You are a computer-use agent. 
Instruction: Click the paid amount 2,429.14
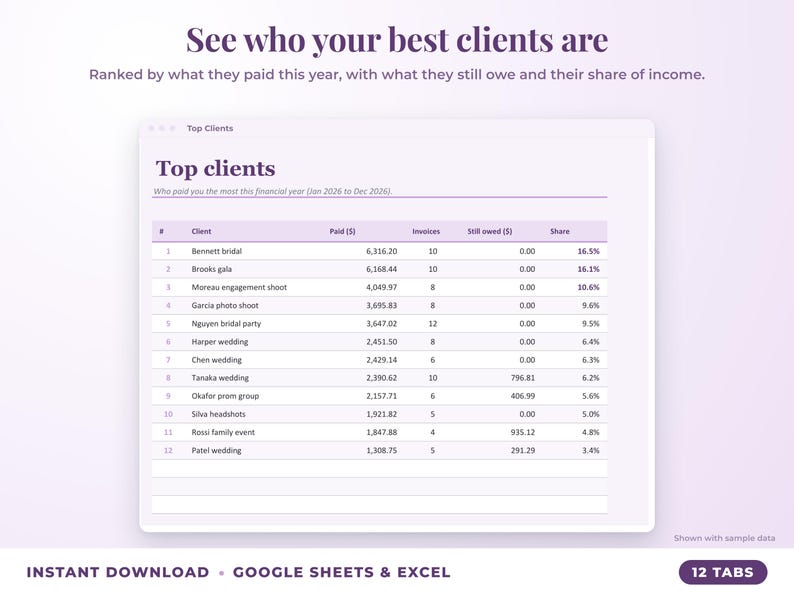click(x=381, y=360)
